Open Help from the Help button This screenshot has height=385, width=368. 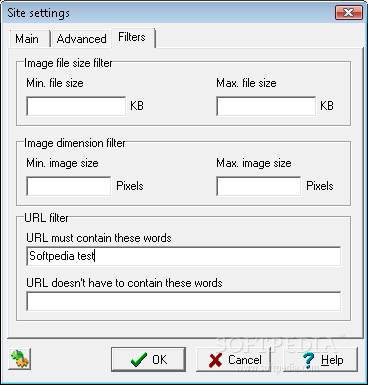[321, 359]
